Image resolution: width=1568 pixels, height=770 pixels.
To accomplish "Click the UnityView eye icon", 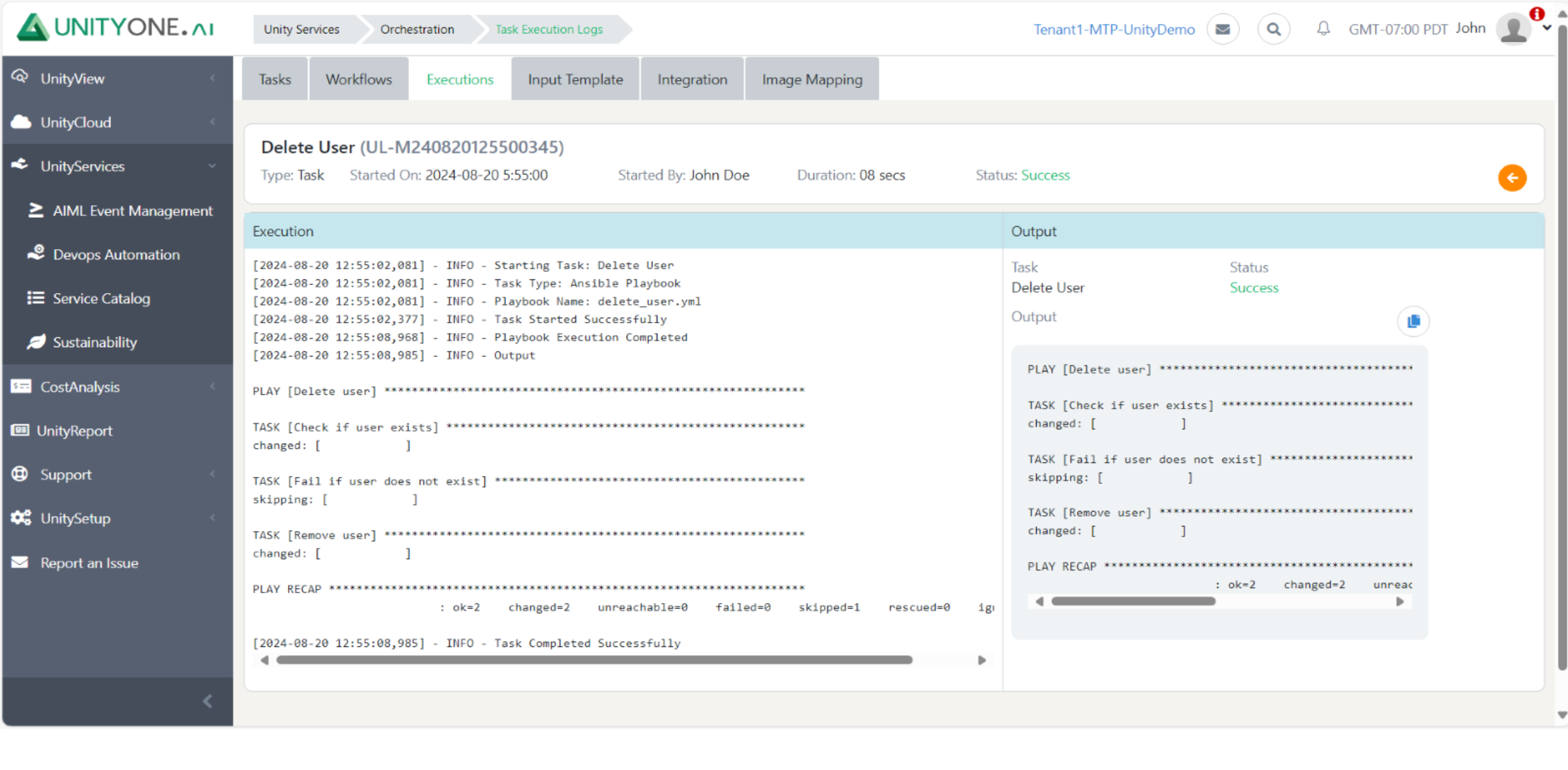I will [x=20, y=77].
